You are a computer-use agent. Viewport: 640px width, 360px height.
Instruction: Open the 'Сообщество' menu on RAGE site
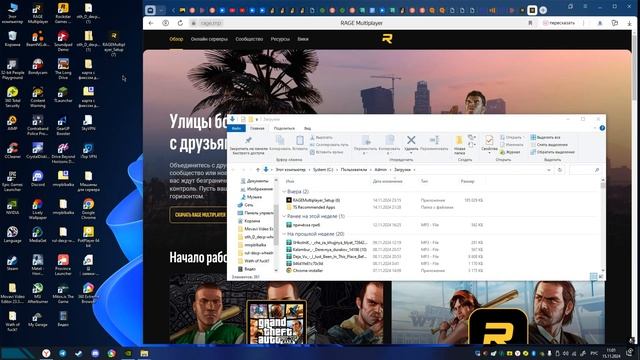249,39
